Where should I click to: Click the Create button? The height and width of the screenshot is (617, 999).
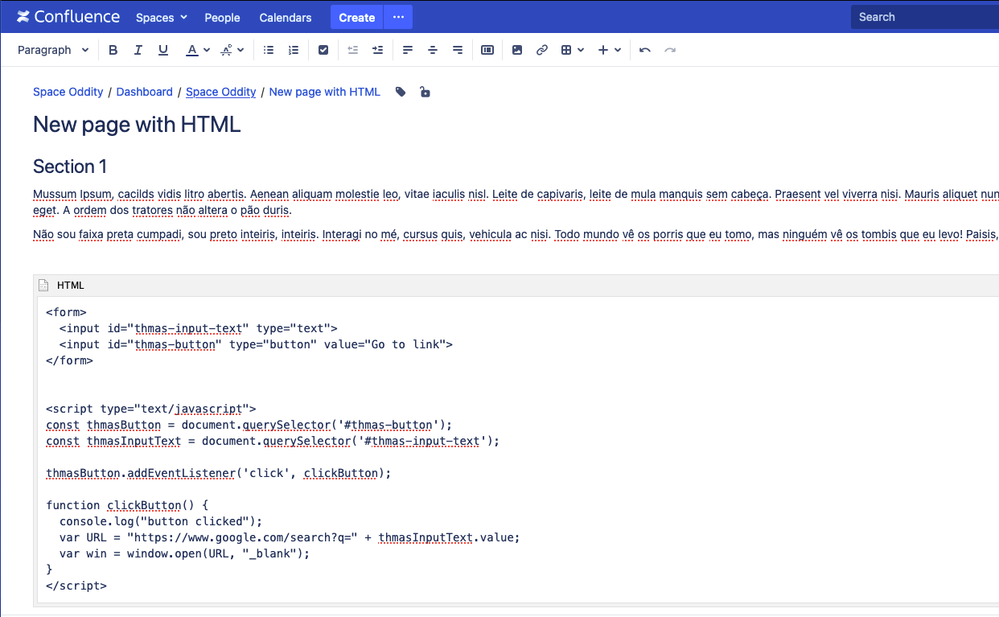pyautogui.click(x=356, y=16)
